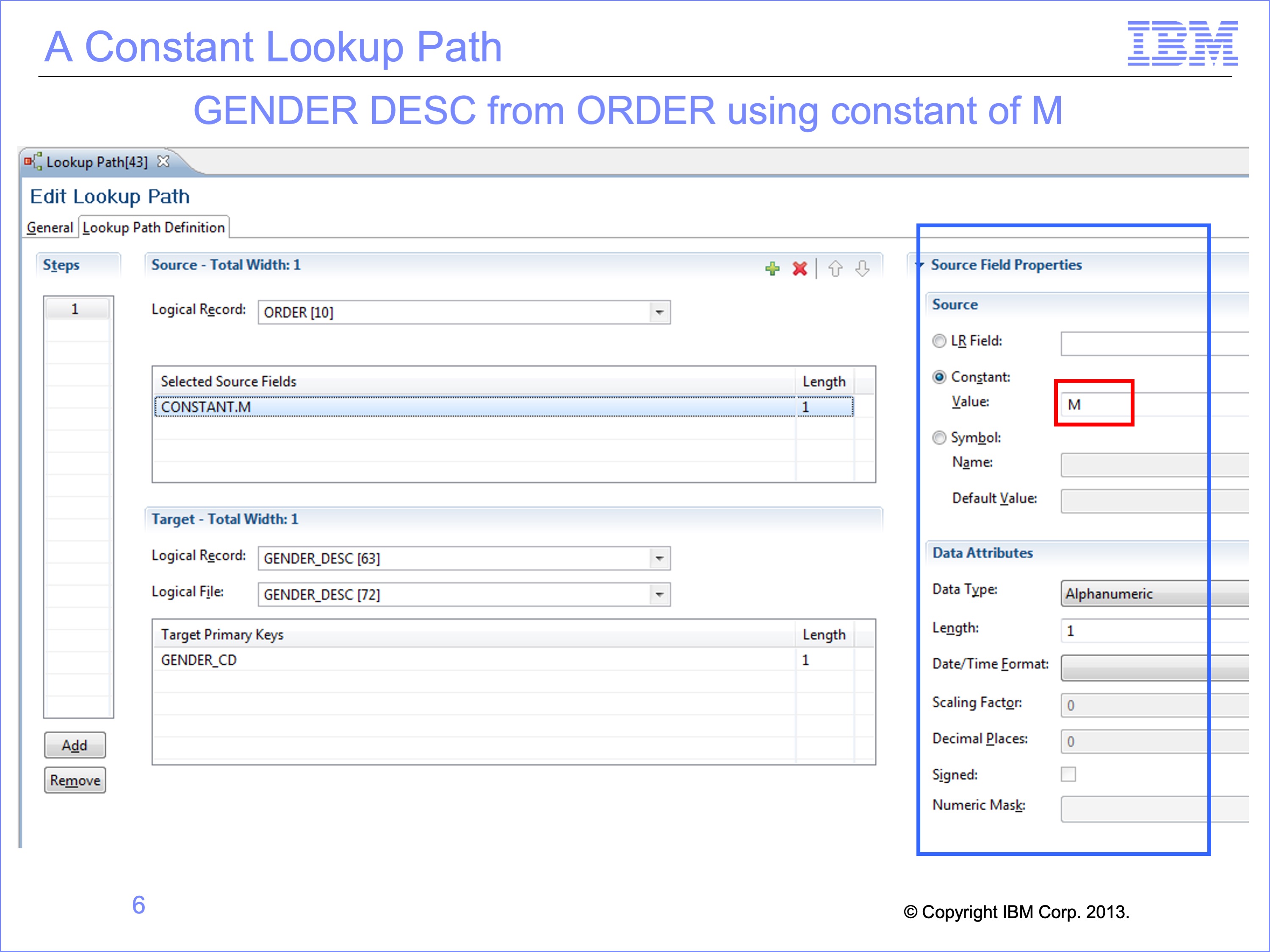Select the Constant radio button
The image size is (1270, 952).
pos(939,377)
